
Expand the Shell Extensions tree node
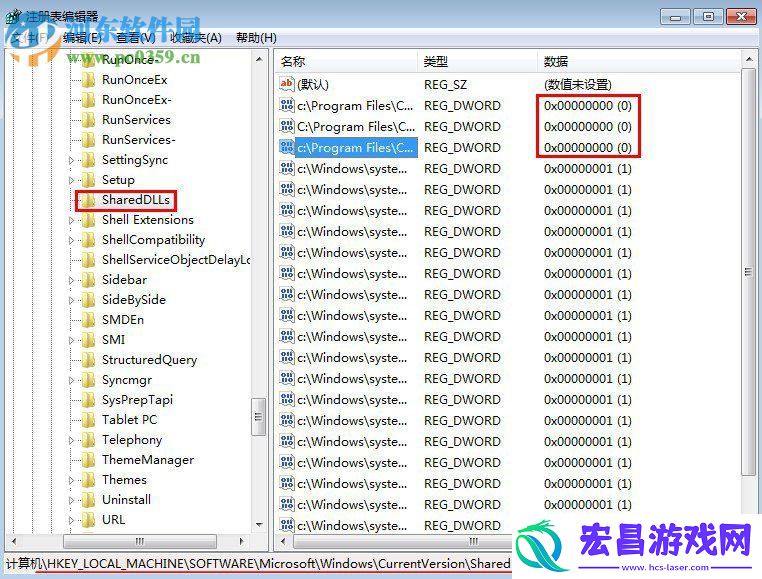pyautogui.click(x=71, y=220)
